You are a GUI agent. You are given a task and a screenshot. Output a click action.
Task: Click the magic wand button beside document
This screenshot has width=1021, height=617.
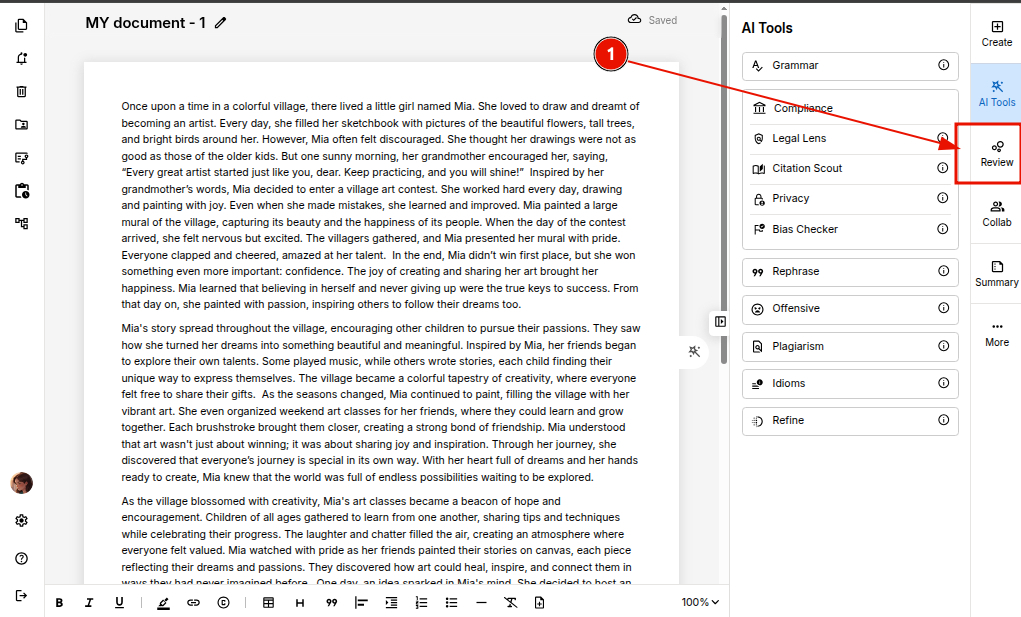pos(694,351)
